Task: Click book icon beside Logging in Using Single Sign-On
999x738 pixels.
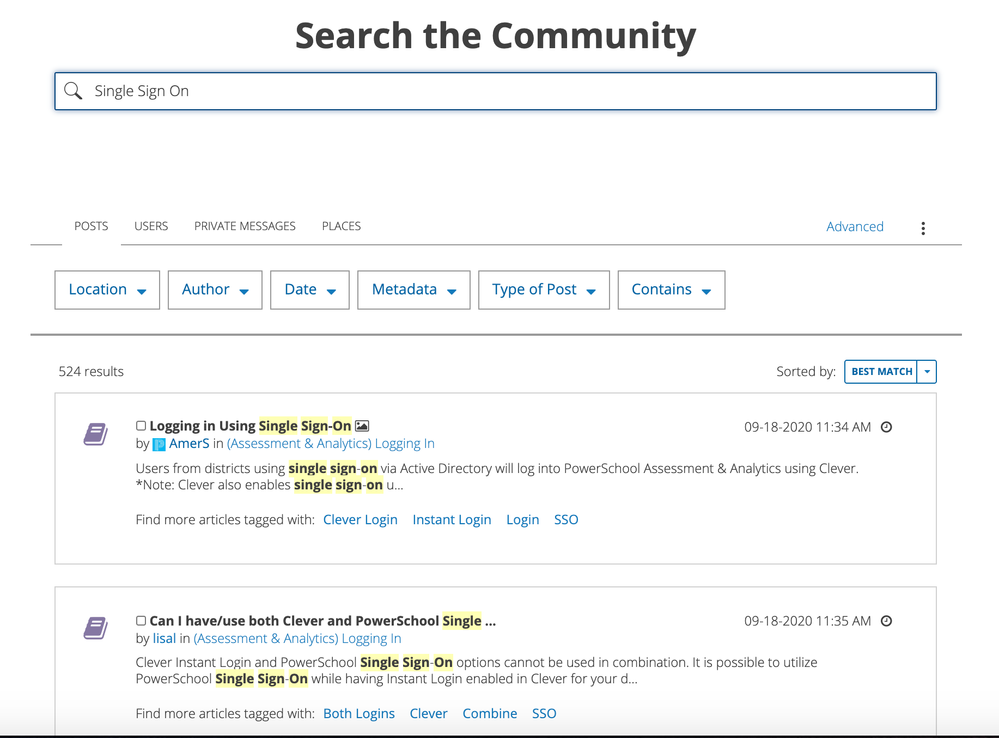Action: click(96, 435)
